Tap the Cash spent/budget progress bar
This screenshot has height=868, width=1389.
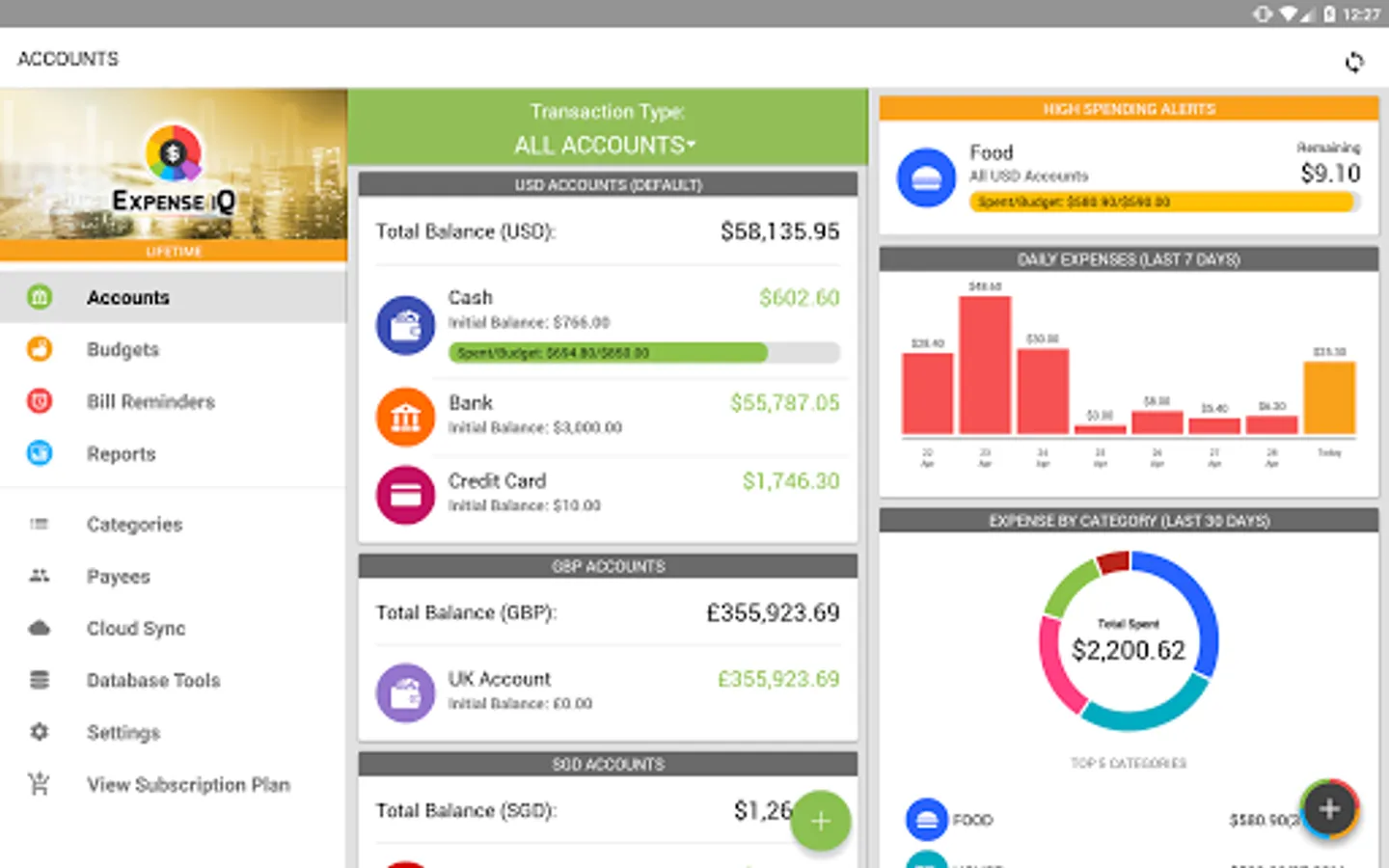[643, 353]
